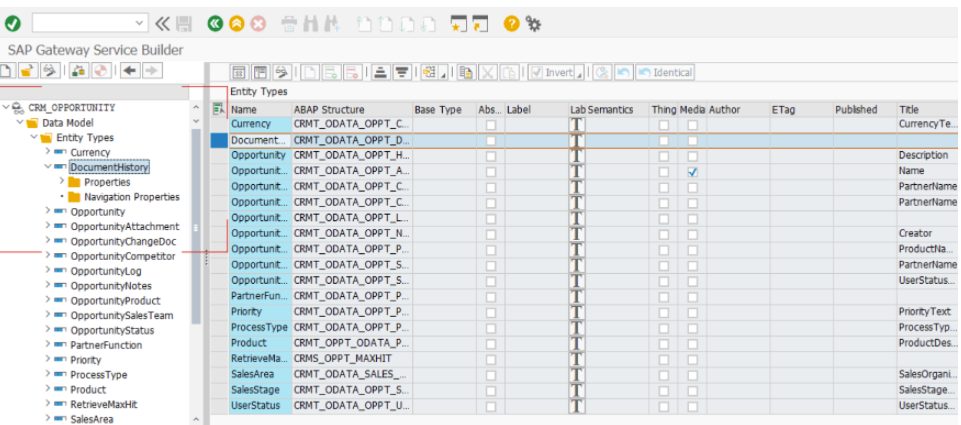The width and height of the screenshot is (961, 425).
Task: Select OpportunitySalesTeam in the tree
Action: click(x=121, y=315)
